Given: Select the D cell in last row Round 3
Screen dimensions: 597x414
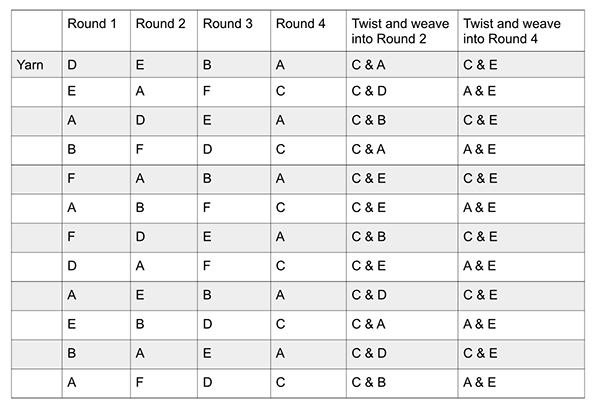Looking at the screenshot, I should pos(234,384).
